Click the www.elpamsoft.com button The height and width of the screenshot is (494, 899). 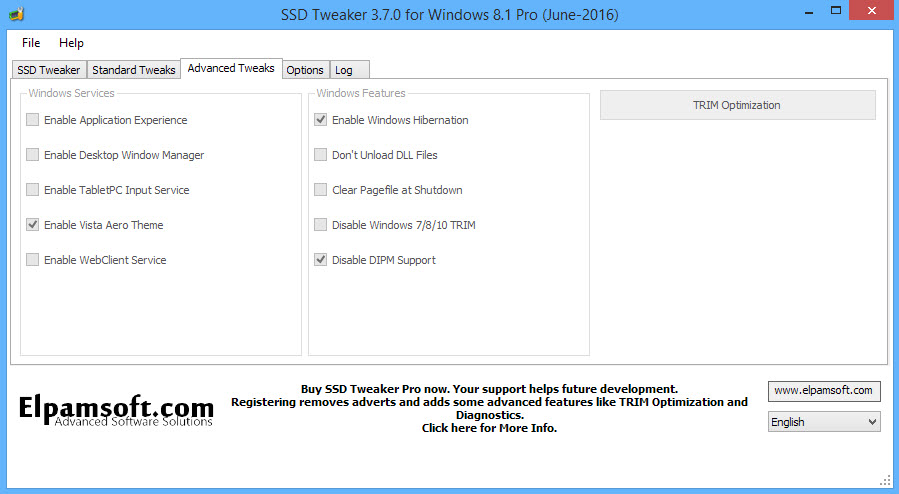tap(824, 390)
